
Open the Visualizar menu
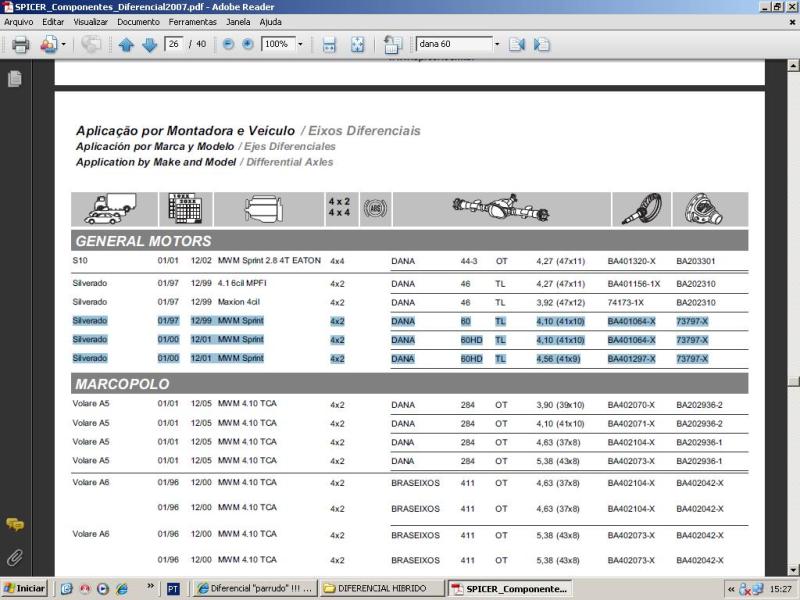tap(90, 22)
